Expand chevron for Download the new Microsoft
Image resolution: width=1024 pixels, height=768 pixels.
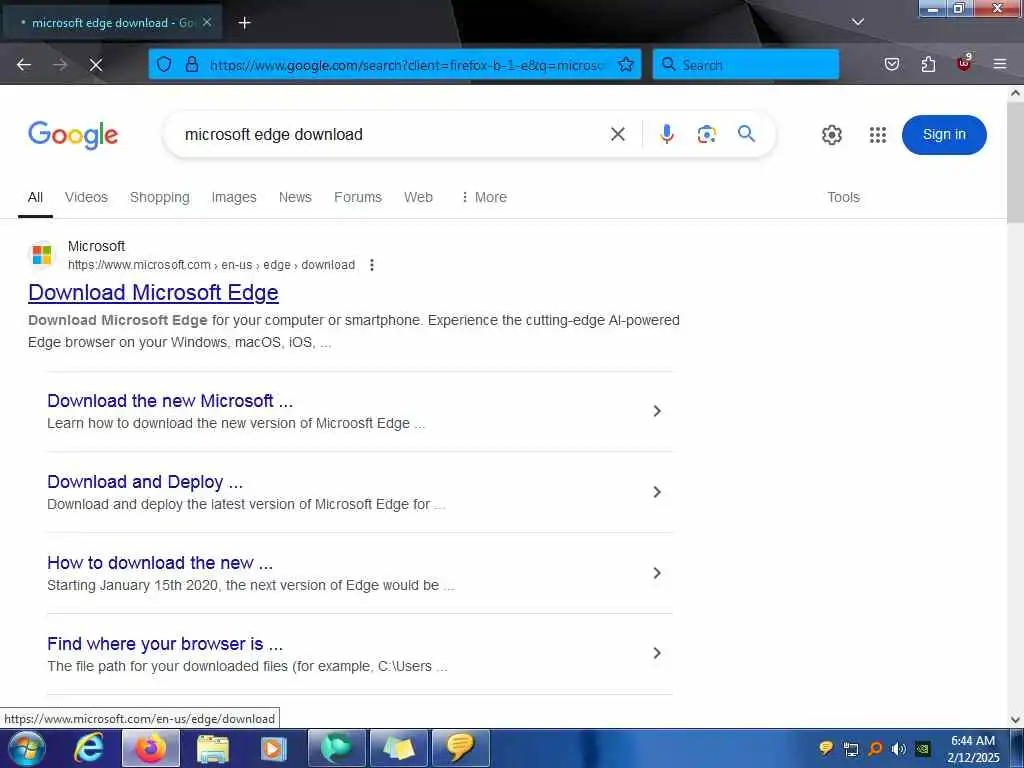pos(657,411)
